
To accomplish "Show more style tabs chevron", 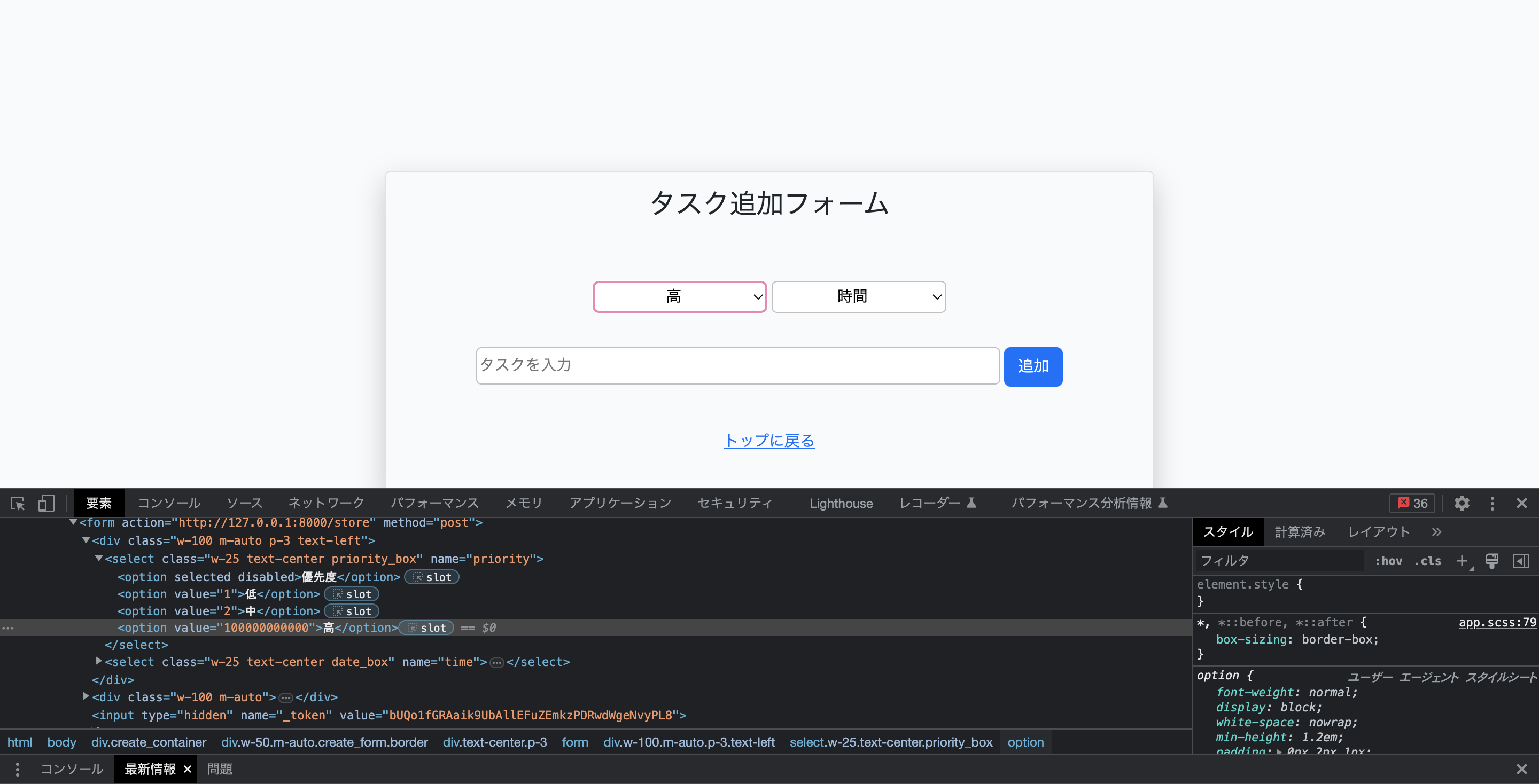I will [x=1436, y=531].
